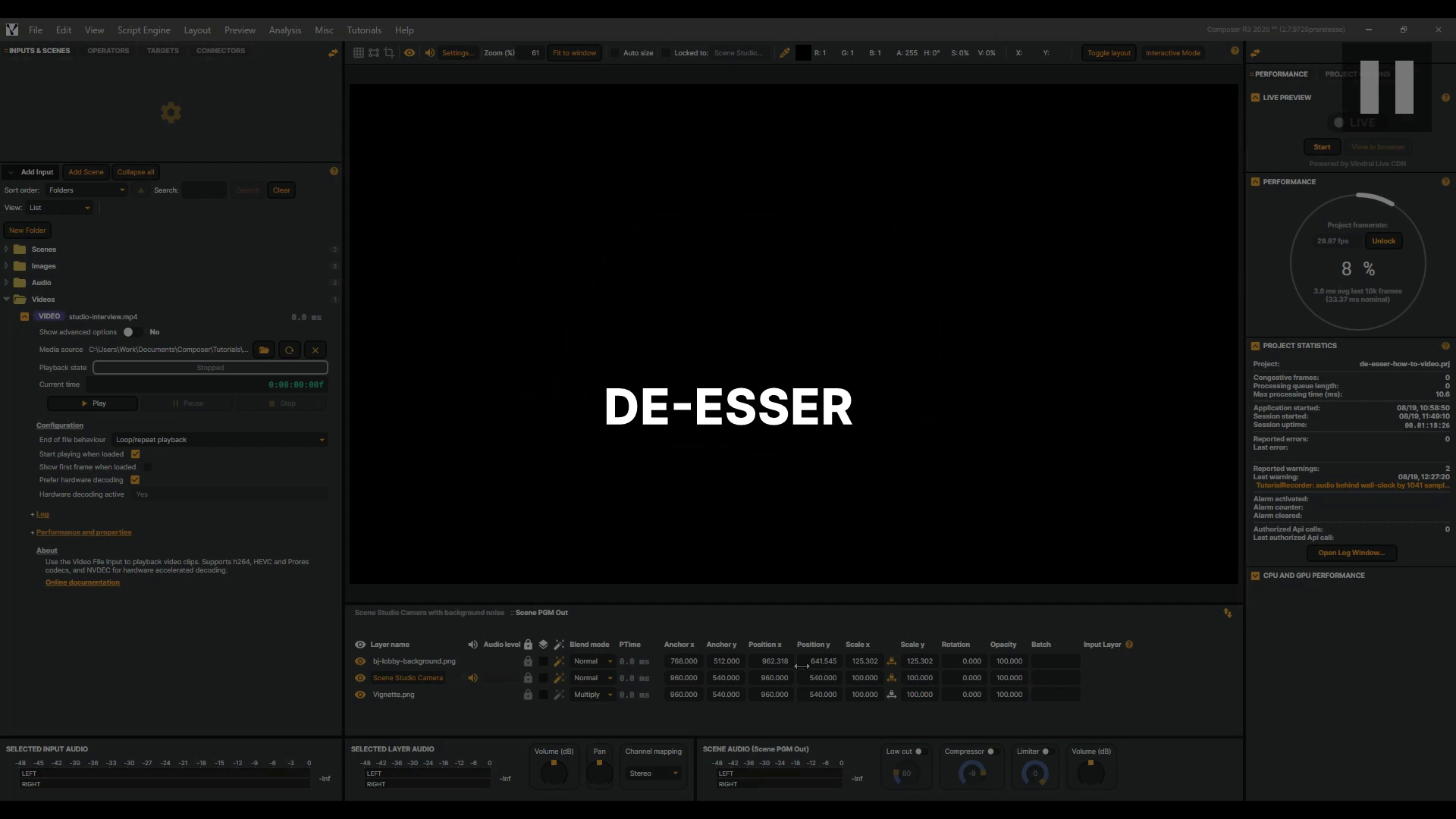Open Log Window button

[1351, 553]
